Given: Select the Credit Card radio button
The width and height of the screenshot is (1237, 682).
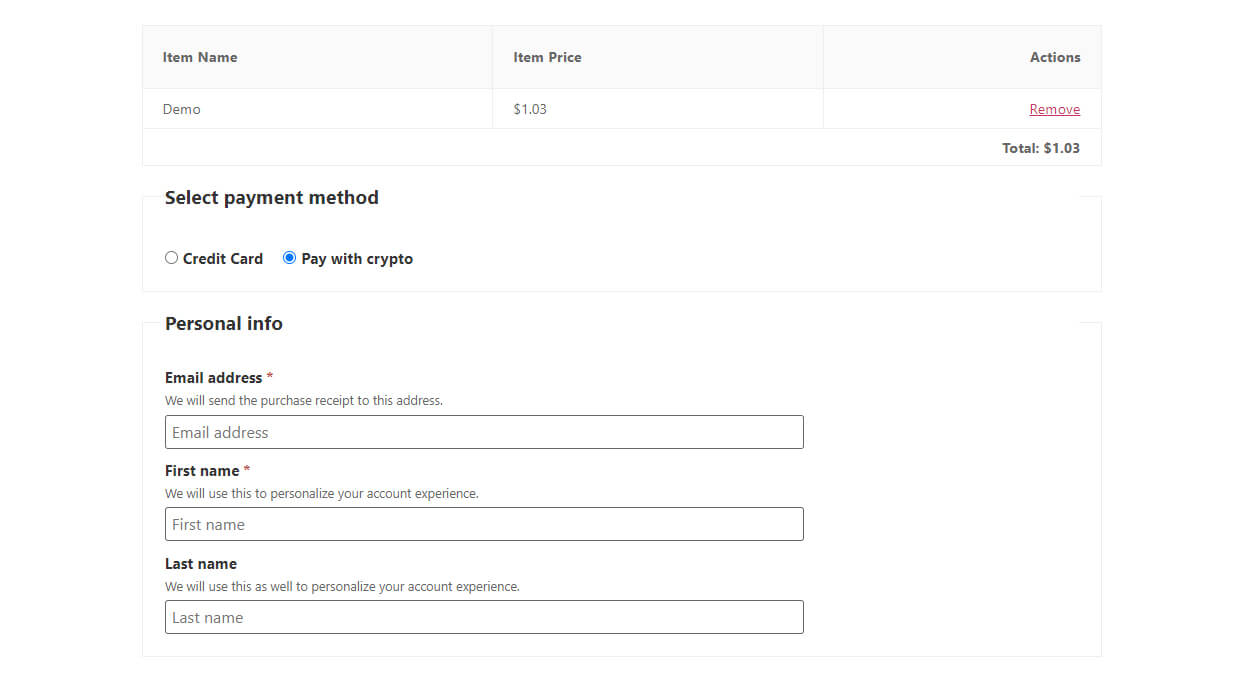Looking at the screenshot, I should tap(172, 258).
